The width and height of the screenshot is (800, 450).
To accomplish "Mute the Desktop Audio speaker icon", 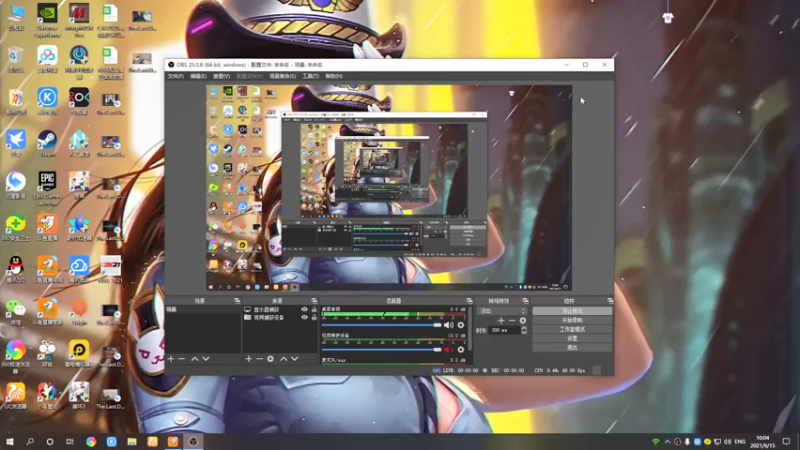I will click(448, 325).
